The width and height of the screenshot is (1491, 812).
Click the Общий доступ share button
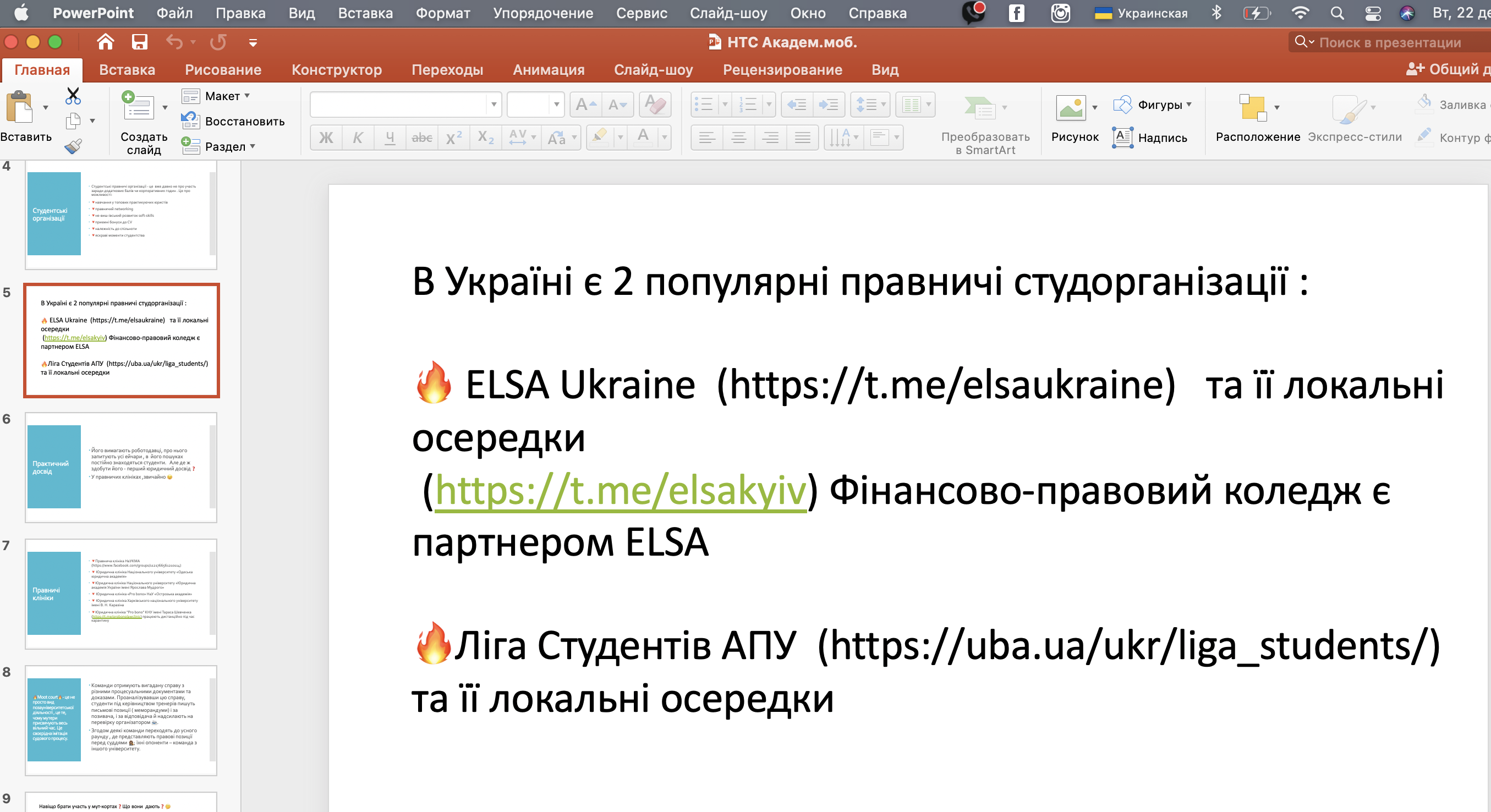1449,69
